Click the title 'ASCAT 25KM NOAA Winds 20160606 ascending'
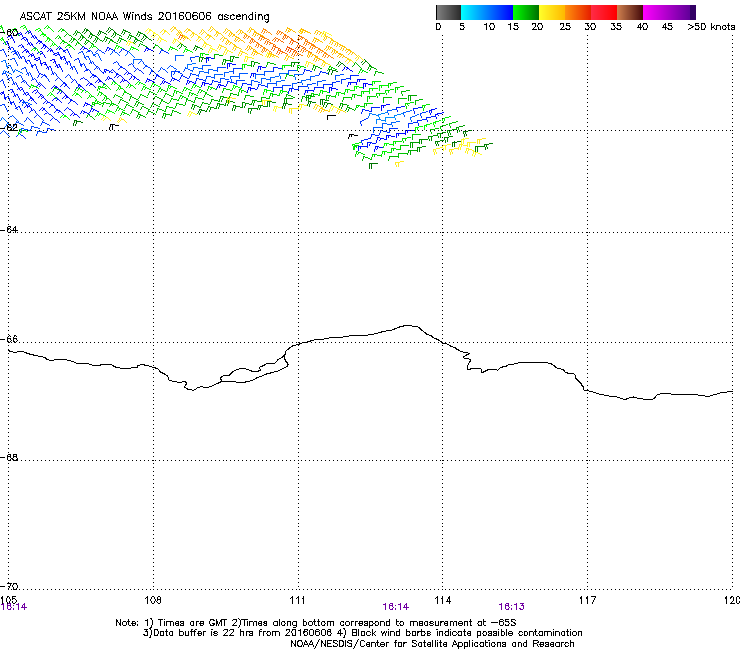The image size is (740, 650). click(x=144, y=17)
